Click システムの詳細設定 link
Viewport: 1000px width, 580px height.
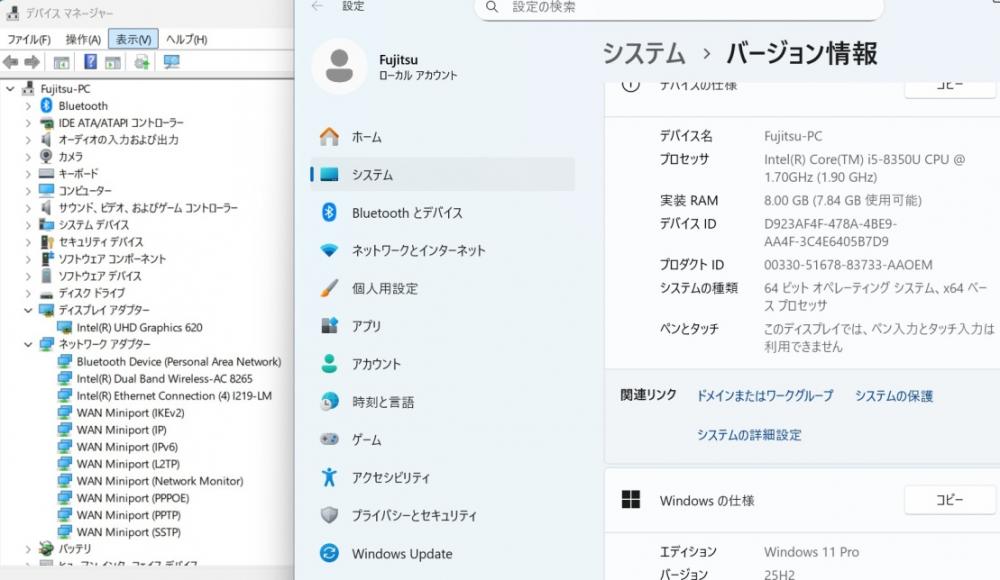[749, 435]
